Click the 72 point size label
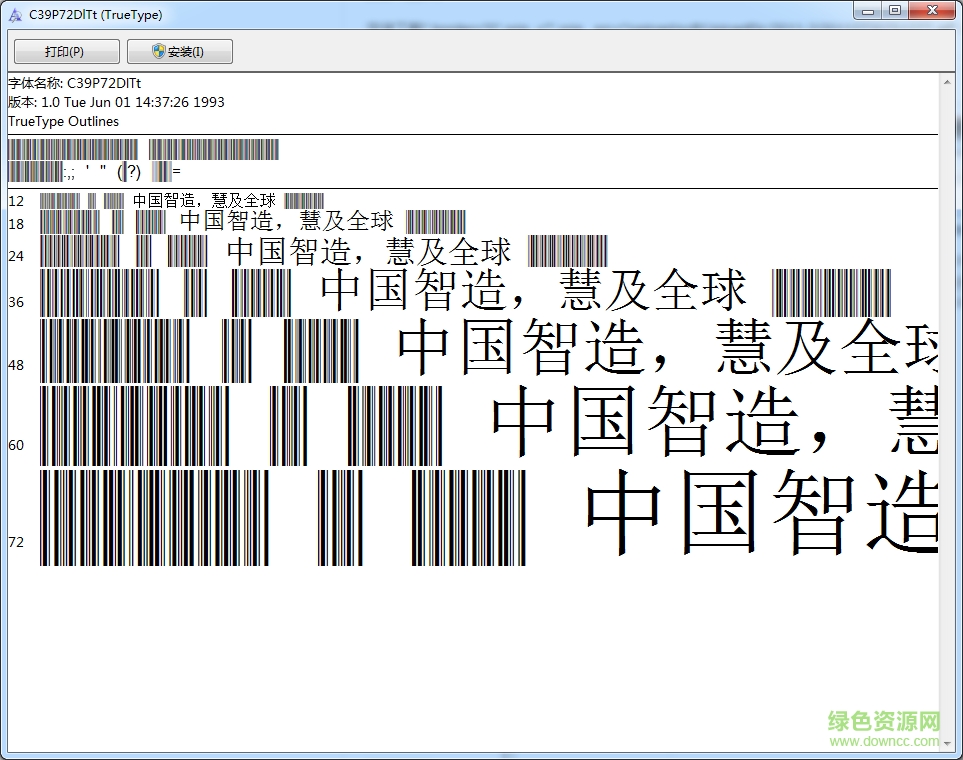This screenshot has height=760, width=963. coord(16,542)
